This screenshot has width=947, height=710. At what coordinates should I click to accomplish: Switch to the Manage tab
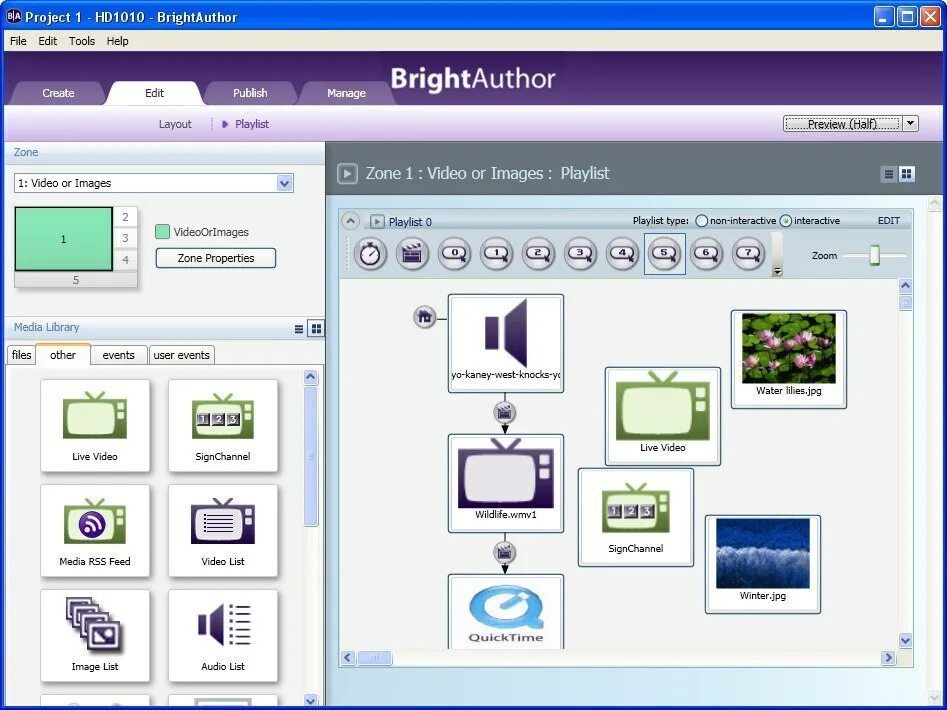tap(346, 93)
